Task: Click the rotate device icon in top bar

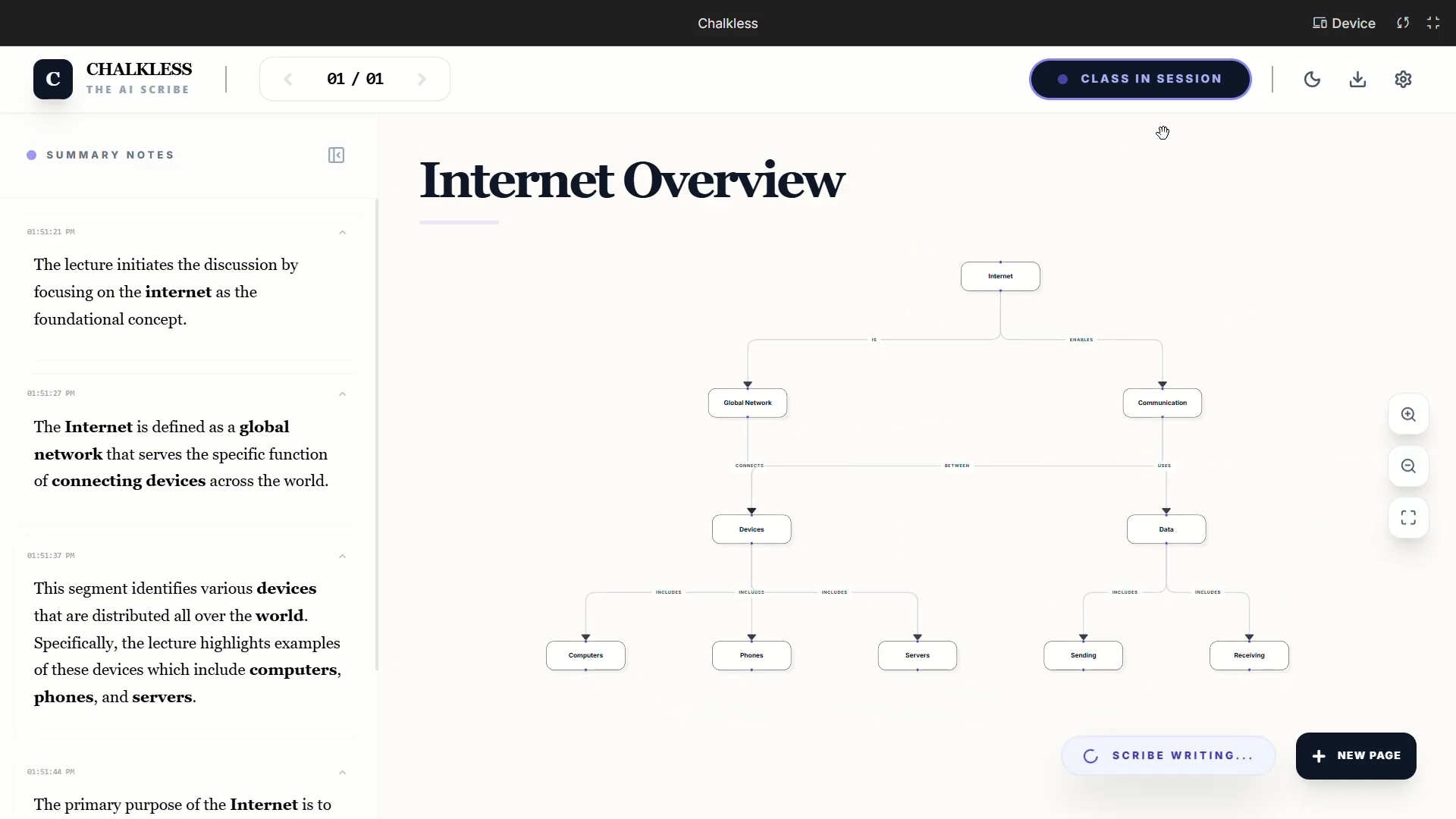Action: 1403,23
